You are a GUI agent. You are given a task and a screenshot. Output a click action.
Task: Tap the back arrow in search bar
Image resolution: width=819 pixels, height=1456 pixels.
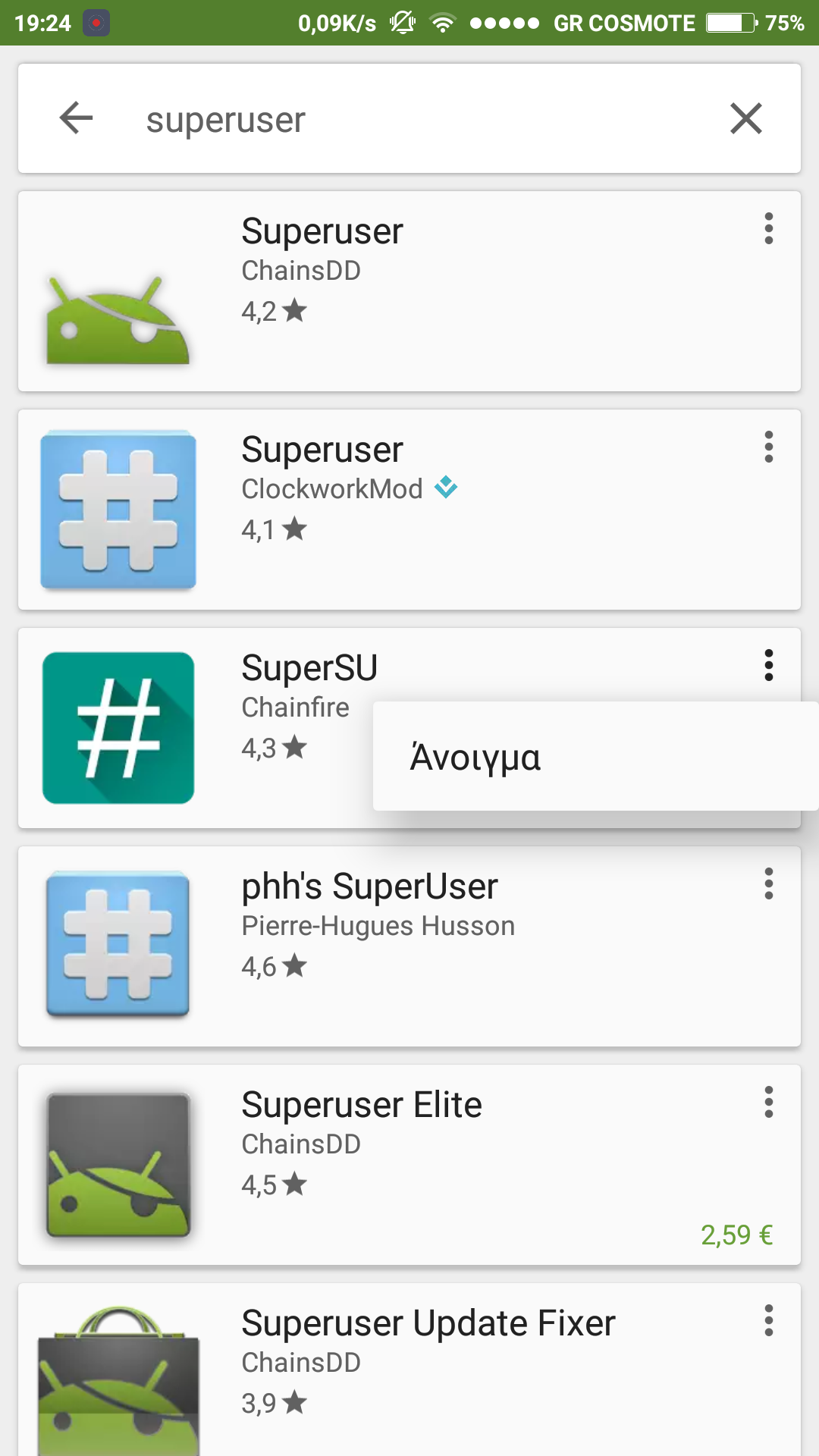pos(76,118)
